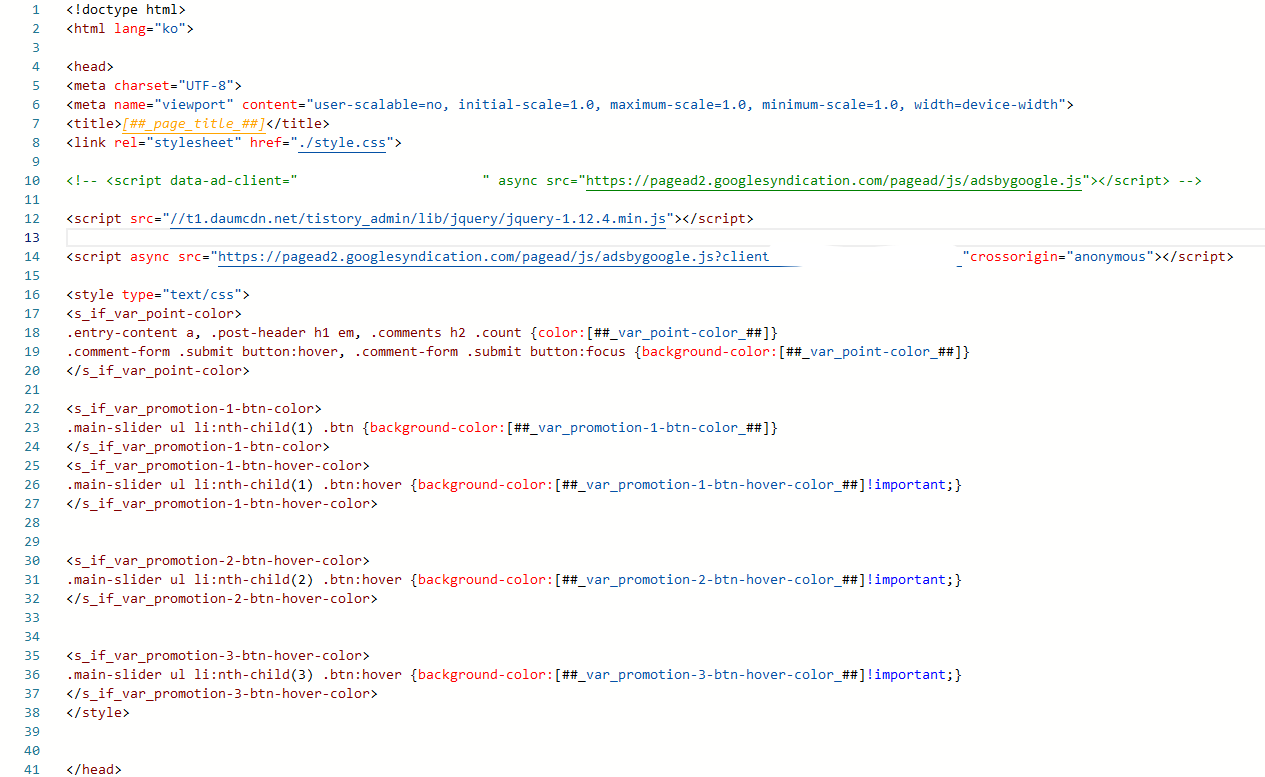The height and width of the screenshot is (777, 1265).
Task: Click opening promotion-2-btn-hover-color tag
Action: pos(218,560)
